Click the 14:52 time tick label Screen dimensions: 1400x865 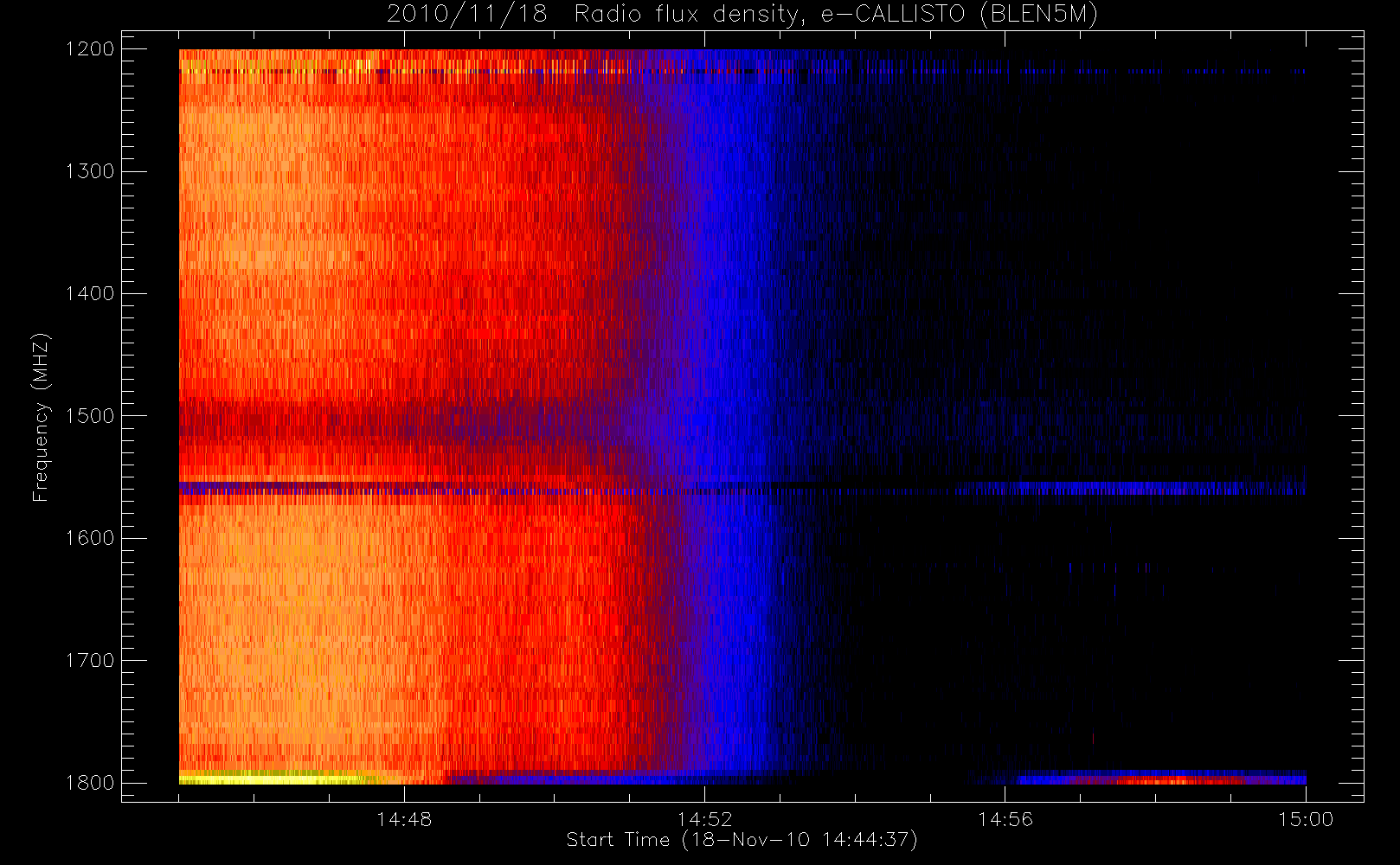(704, 819)
